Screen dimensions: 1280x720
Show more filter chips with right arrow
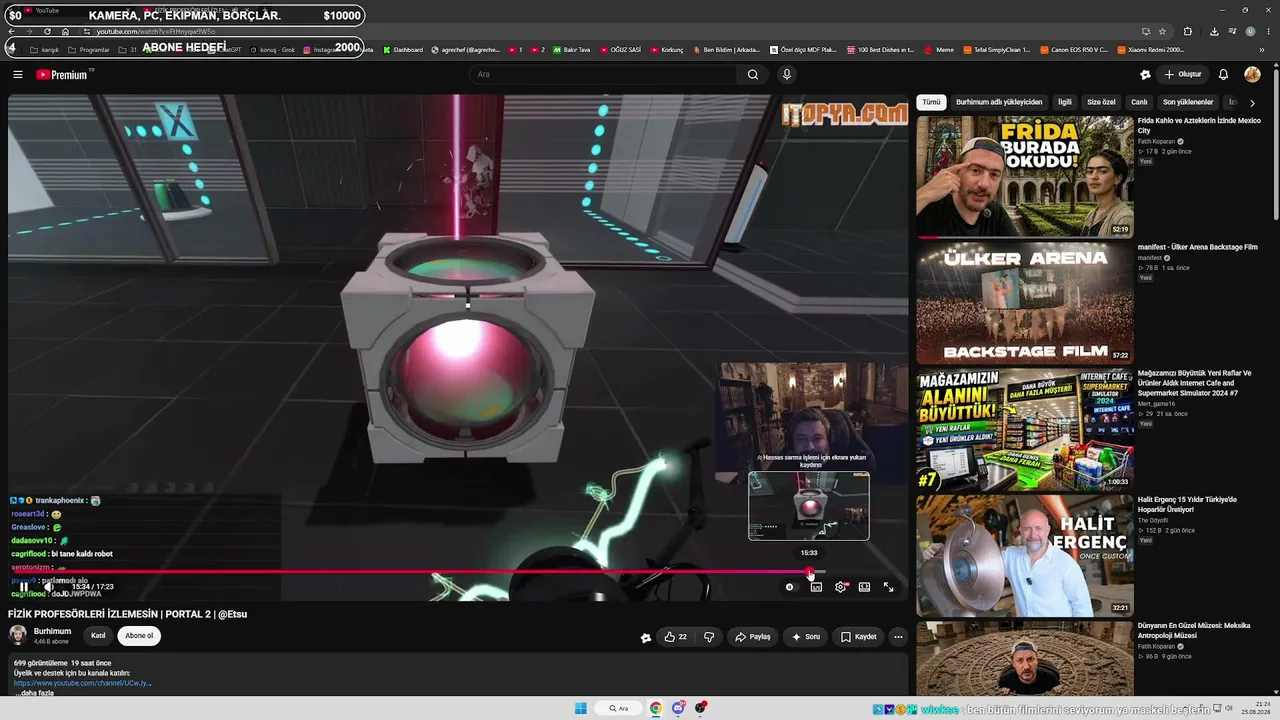coord(1252,103)
